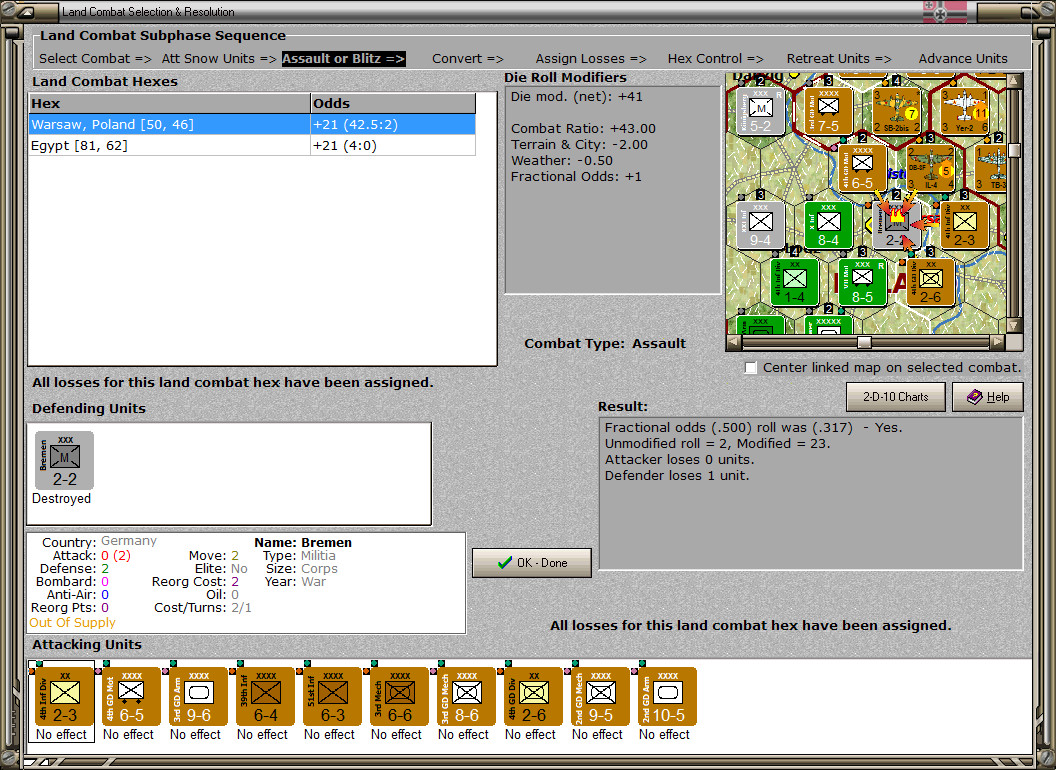Click Retreat Units subphase step
The height and width of the screenshot is (770, 1056).
tap(838, 59)
